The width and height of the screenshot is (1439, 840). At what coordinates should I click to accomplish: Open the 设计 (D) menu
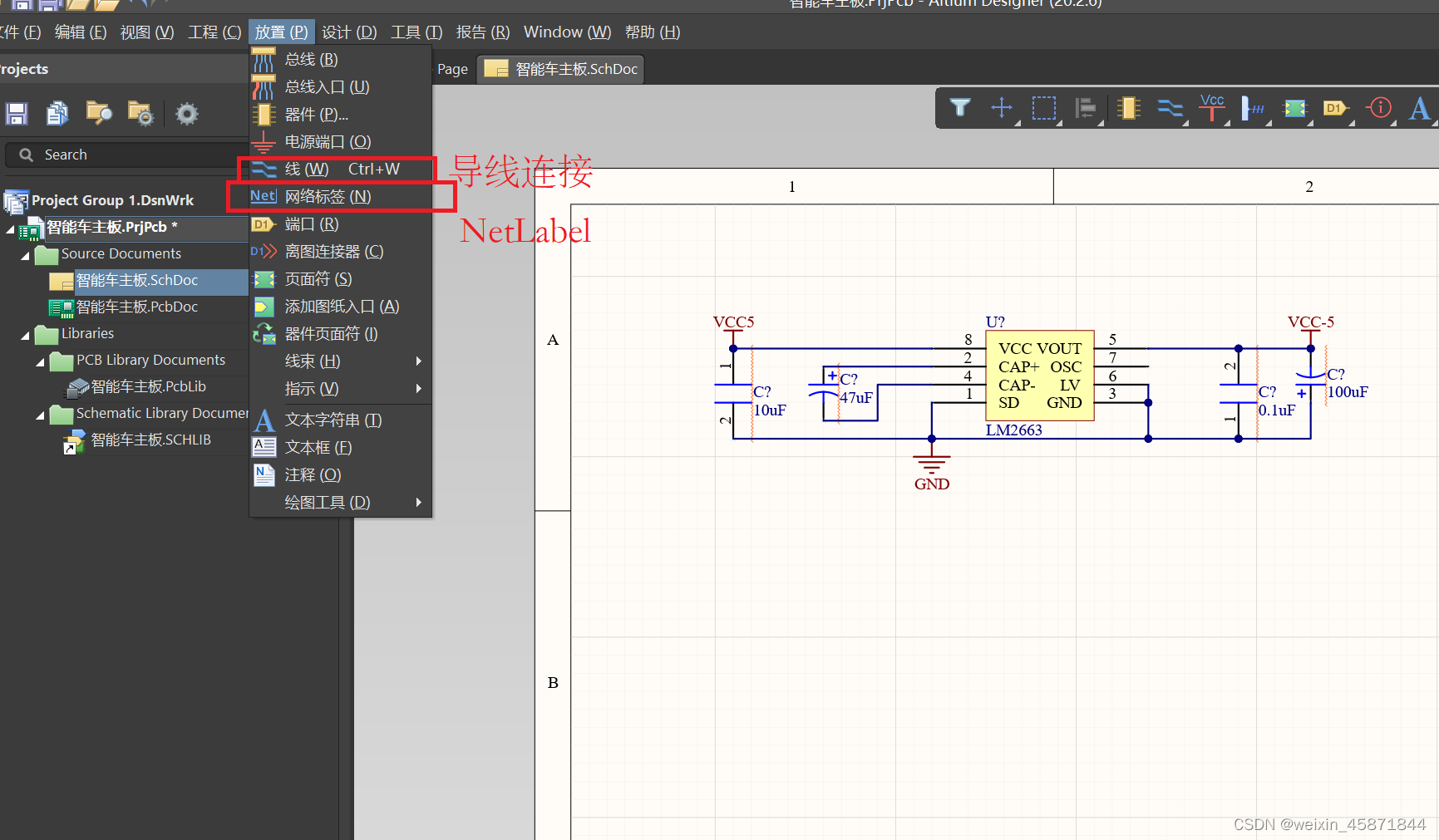point(349,32)
